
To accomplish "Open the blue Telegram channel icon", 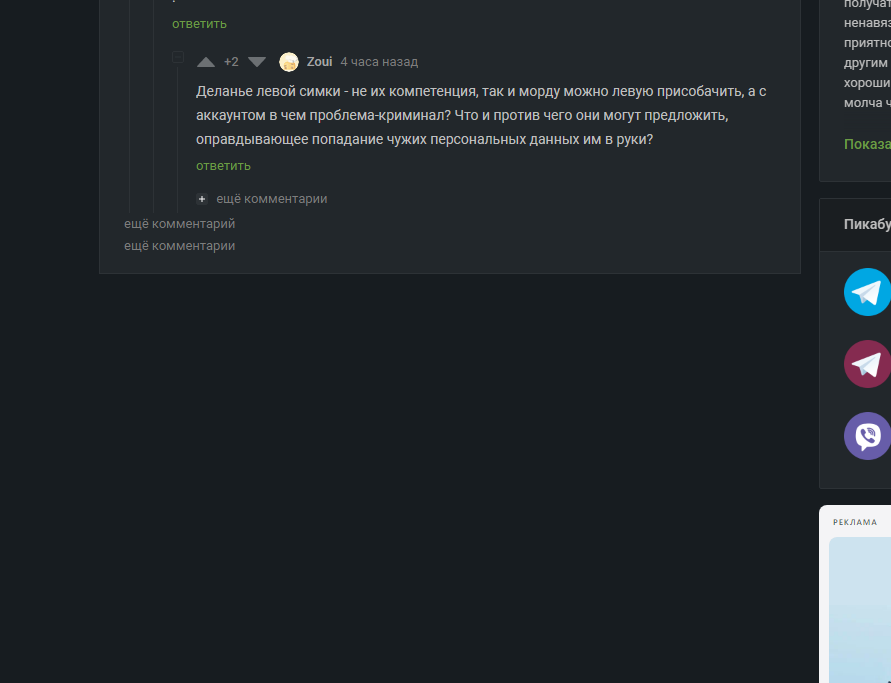I will tap(867, 292).
